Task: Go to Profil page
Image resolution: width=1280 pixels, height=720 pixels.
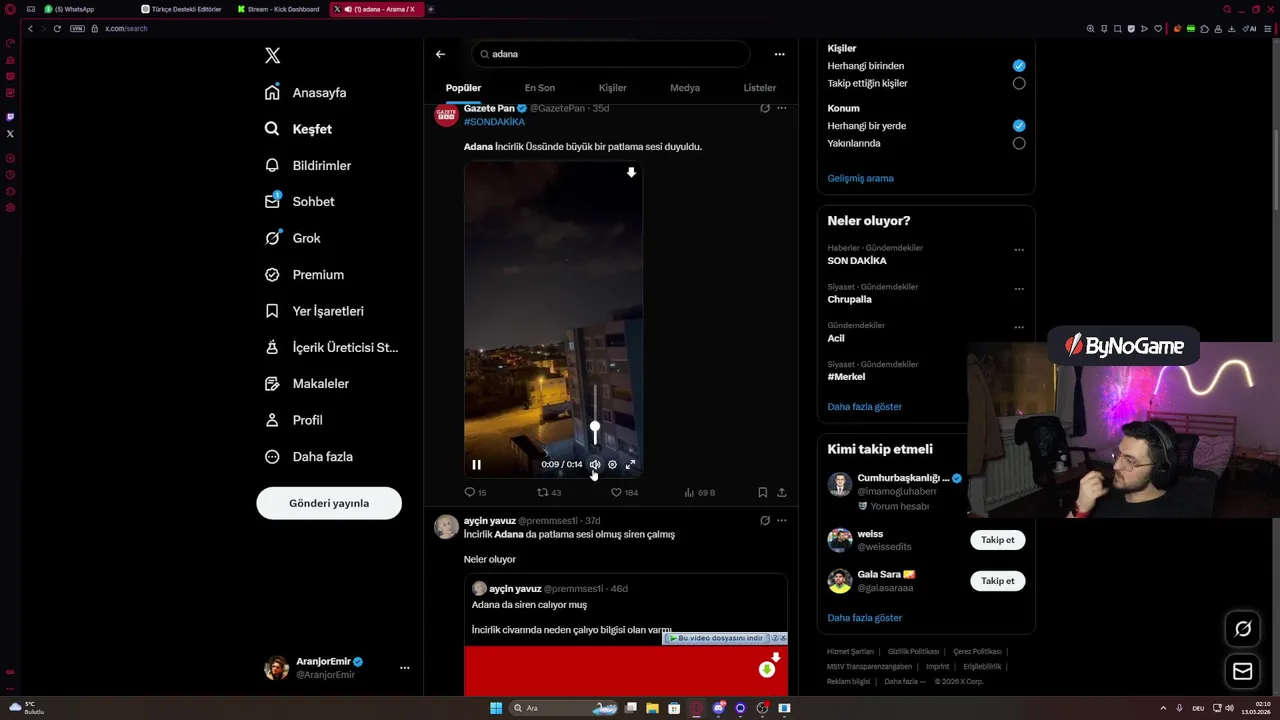Action: click(294, 420)
